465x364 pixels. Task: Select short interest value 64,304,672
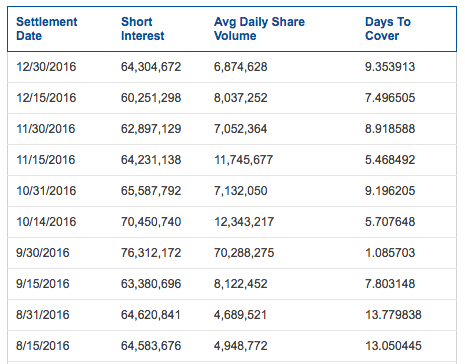click(x=151, y=67)
